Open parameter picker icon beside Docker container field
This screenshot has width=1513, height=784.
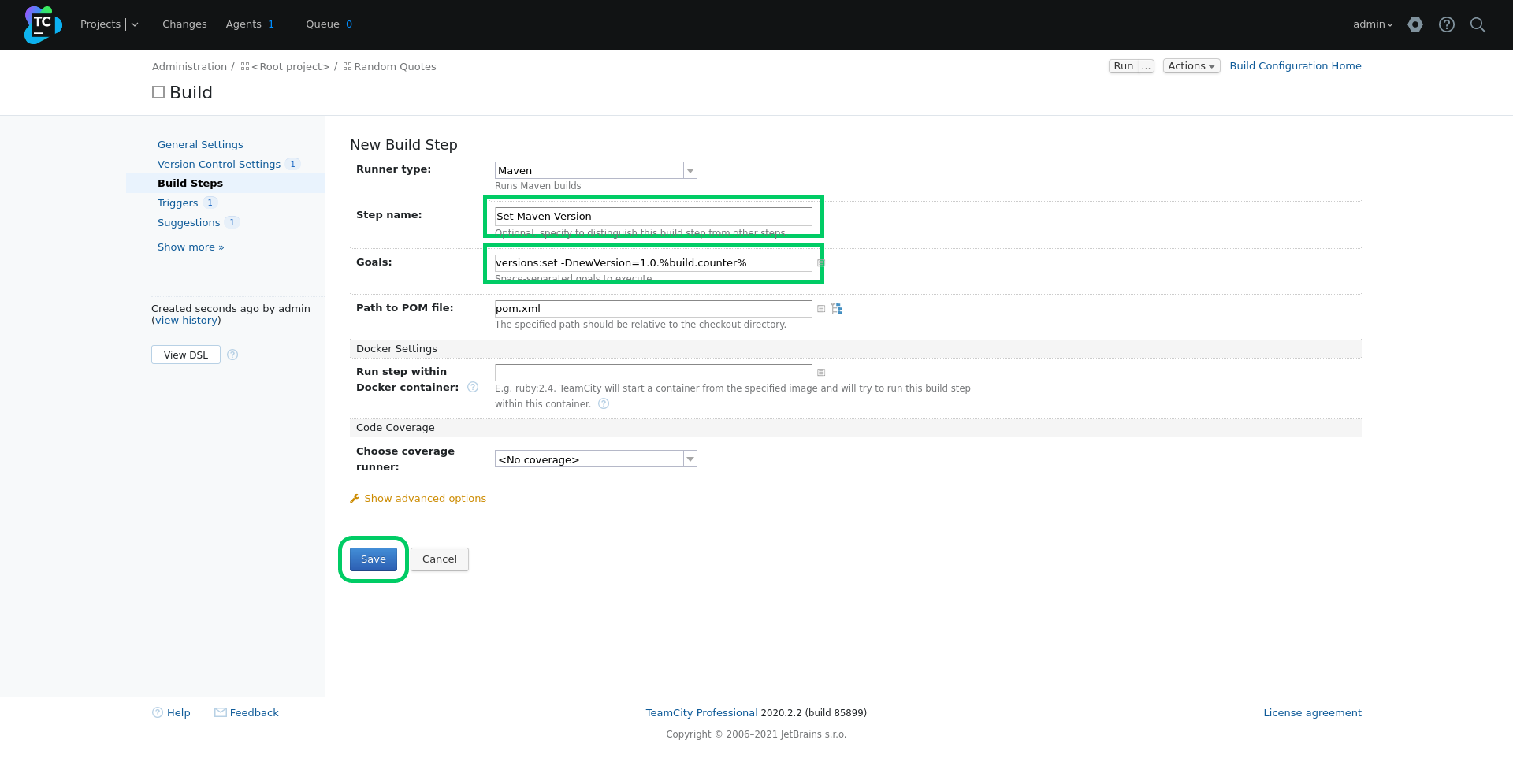821,373
